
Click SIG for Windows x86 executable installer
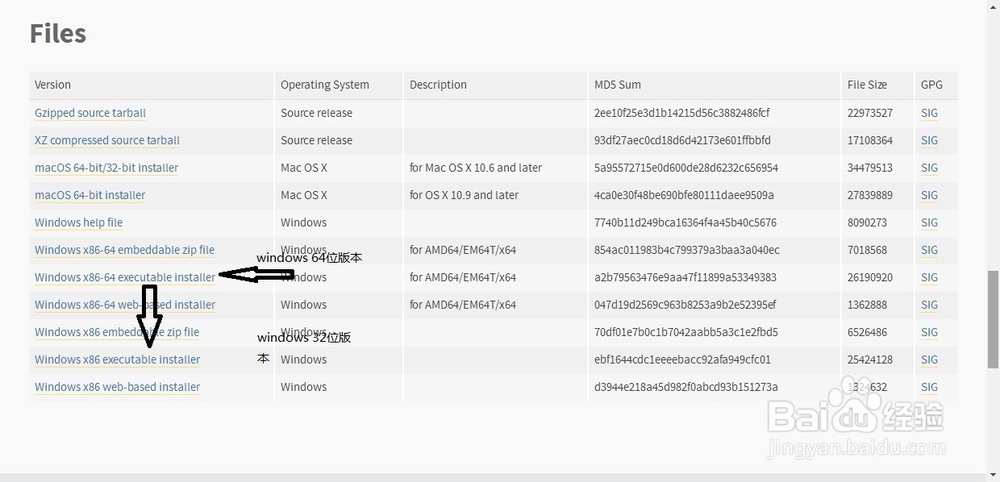[929, 360]
